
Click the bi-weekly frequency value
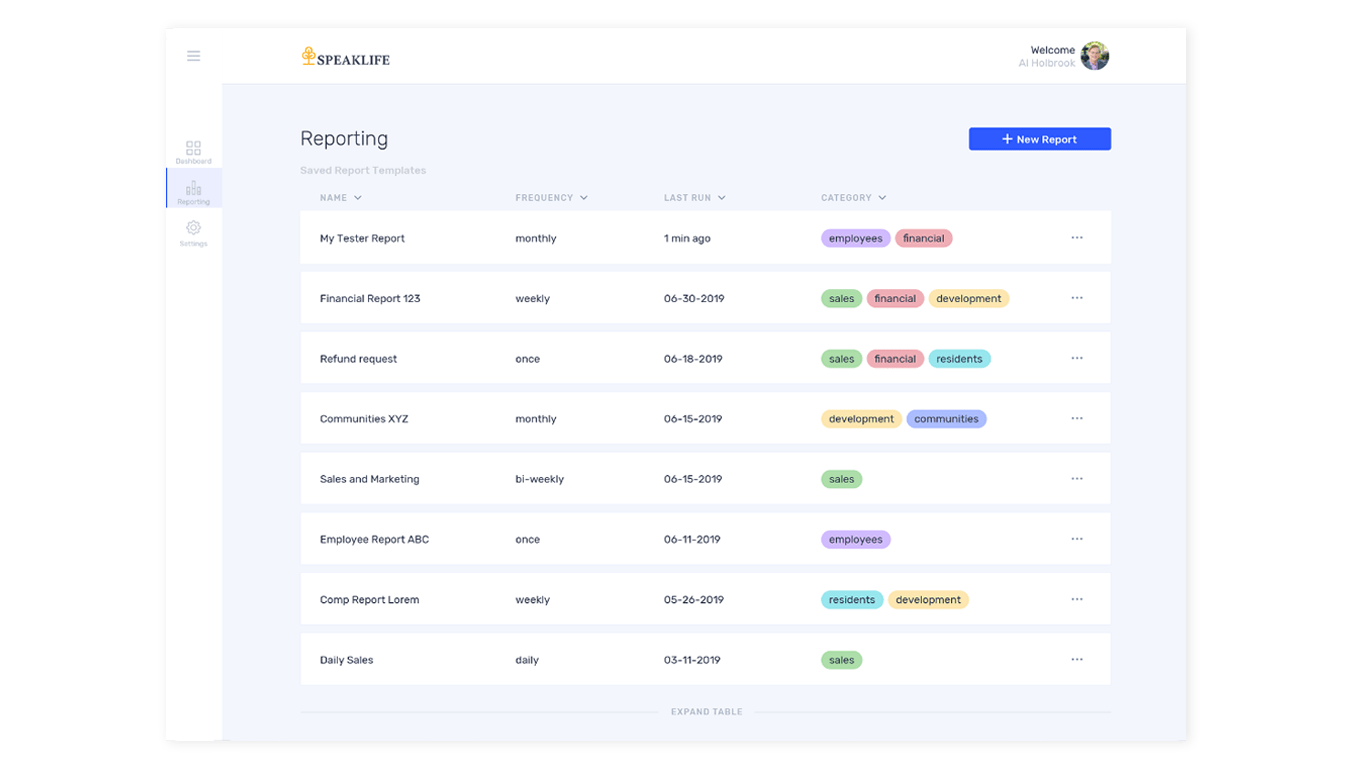pos(540,479)
